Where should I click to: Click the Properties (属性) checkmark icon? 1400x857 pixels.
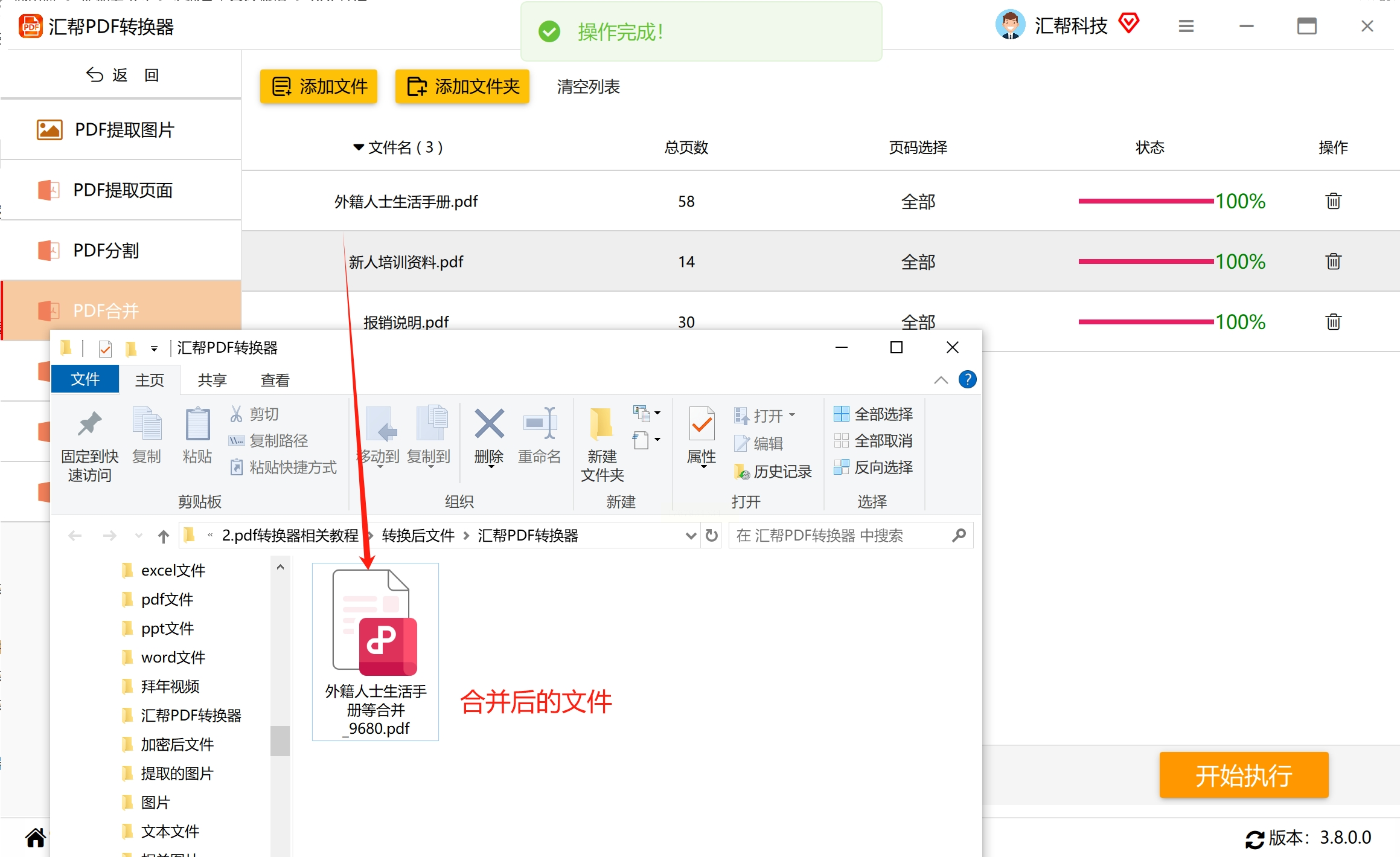pos(702,424)
